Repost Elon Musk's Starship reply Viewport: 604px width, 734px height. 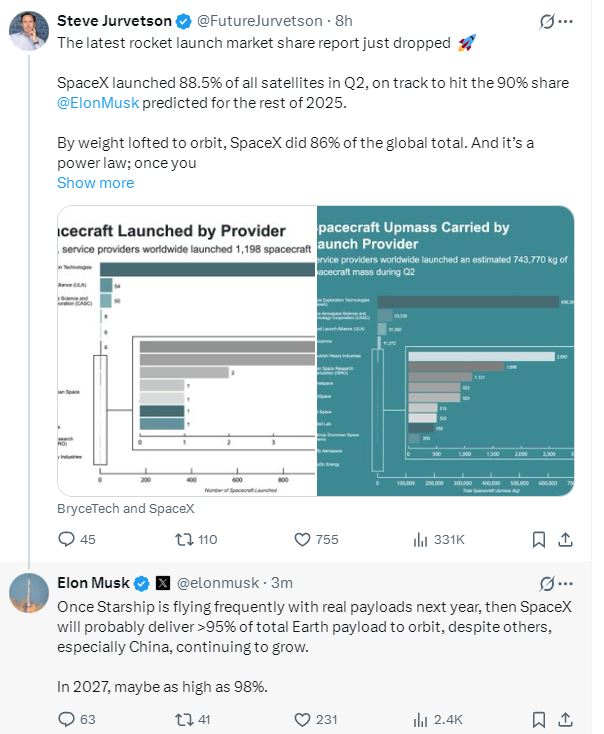coord(183,718)
